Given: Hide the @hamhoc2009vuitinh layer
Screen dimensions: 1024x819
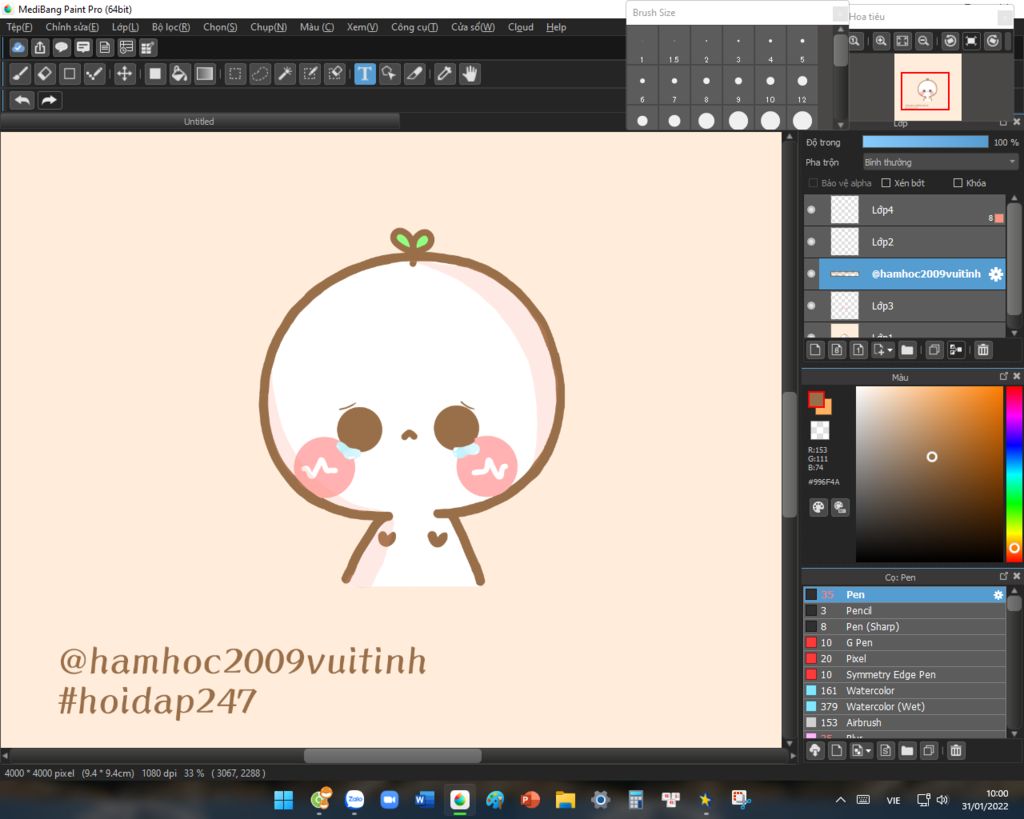Looking at the screenshot, I should click(812, 274).
